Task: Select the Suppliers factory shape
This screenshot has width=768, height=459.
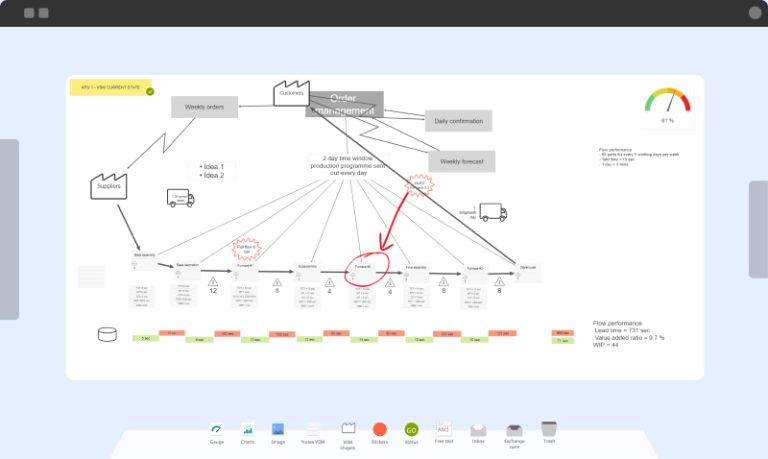Action: click(109, 184)
